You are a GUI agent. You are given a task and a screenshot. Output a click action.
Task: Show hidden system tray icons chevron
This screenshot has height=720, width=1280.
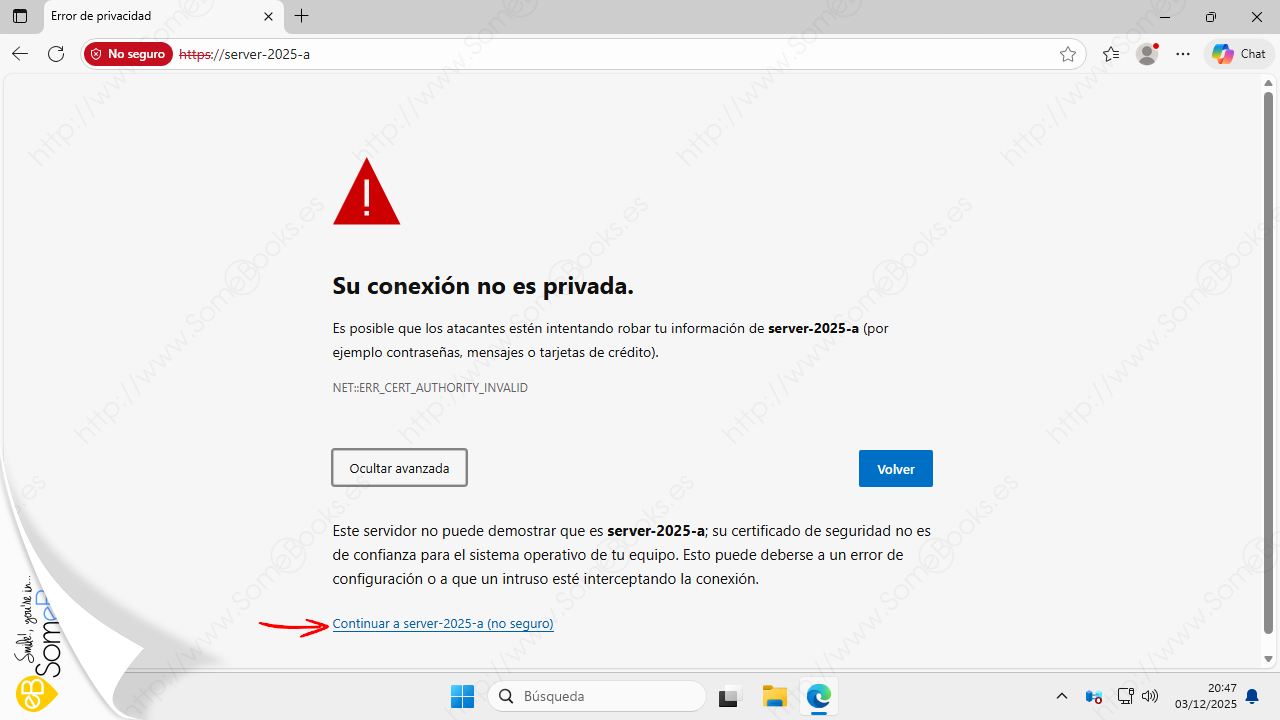click(1062, 696)
